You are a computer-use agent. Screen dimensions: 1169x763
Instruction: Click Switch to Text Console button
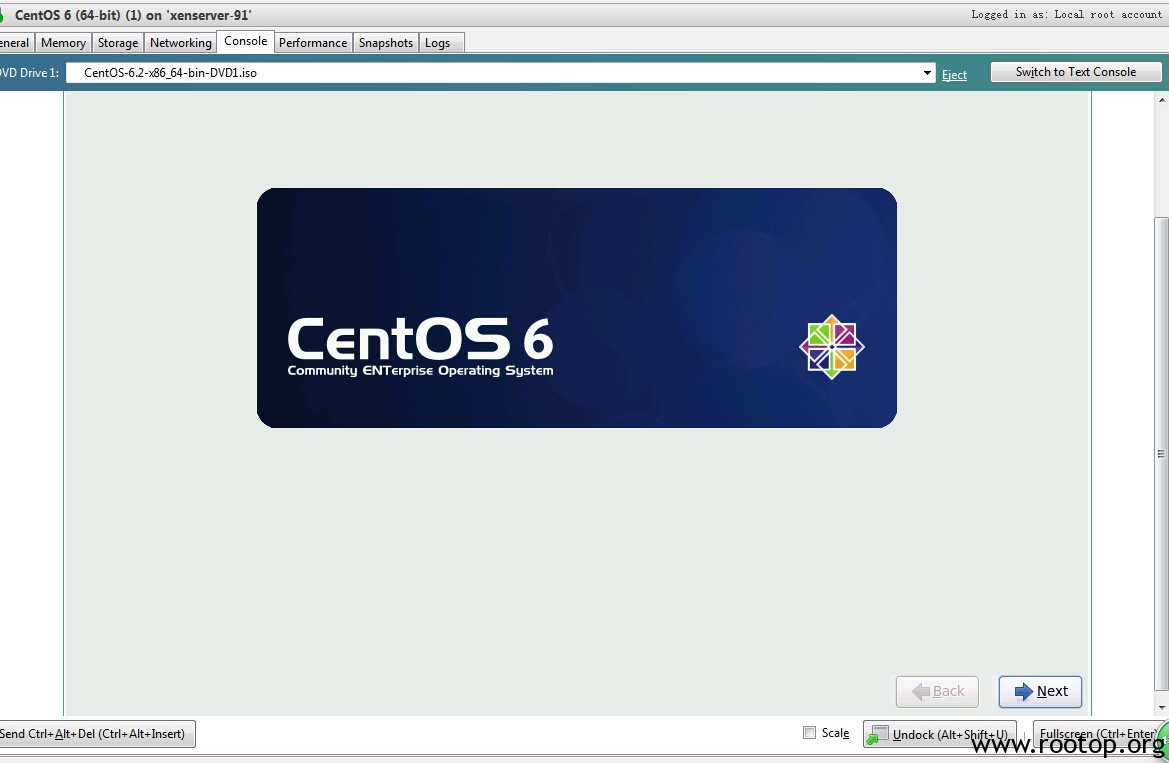tap(1076, 72)
